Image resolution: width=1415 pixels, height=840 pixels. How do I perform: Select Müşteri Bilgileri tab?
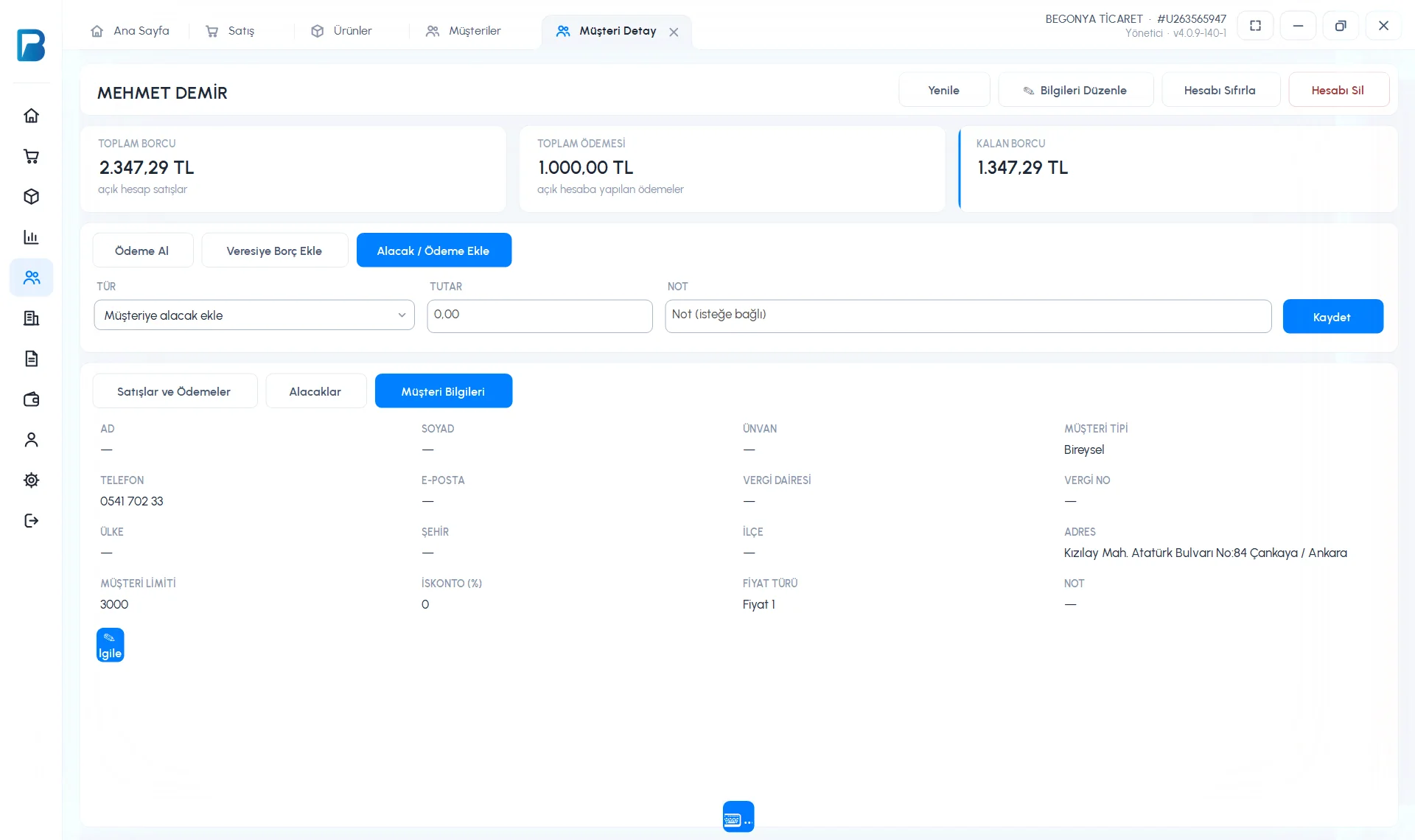click(443, 391)
